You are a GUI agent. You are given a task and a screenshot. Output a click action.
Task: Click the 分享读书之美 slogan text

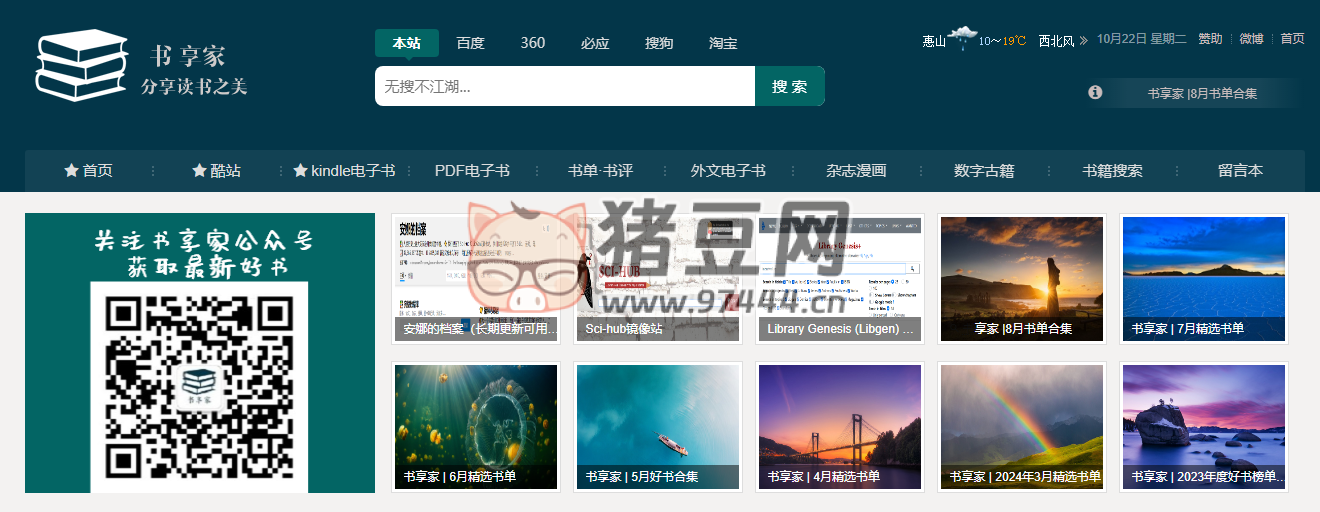coord(194,87)
